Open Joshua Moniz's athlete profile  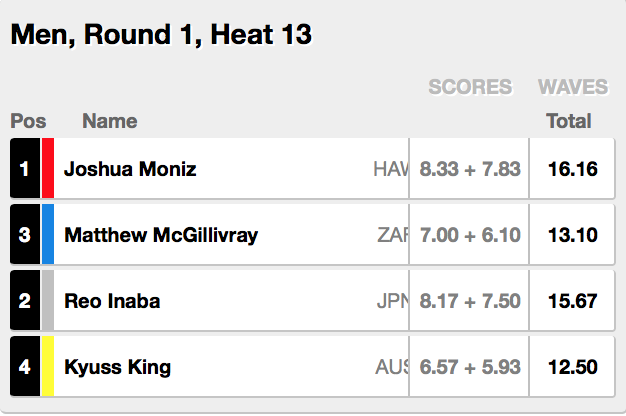tap(130, 169)
